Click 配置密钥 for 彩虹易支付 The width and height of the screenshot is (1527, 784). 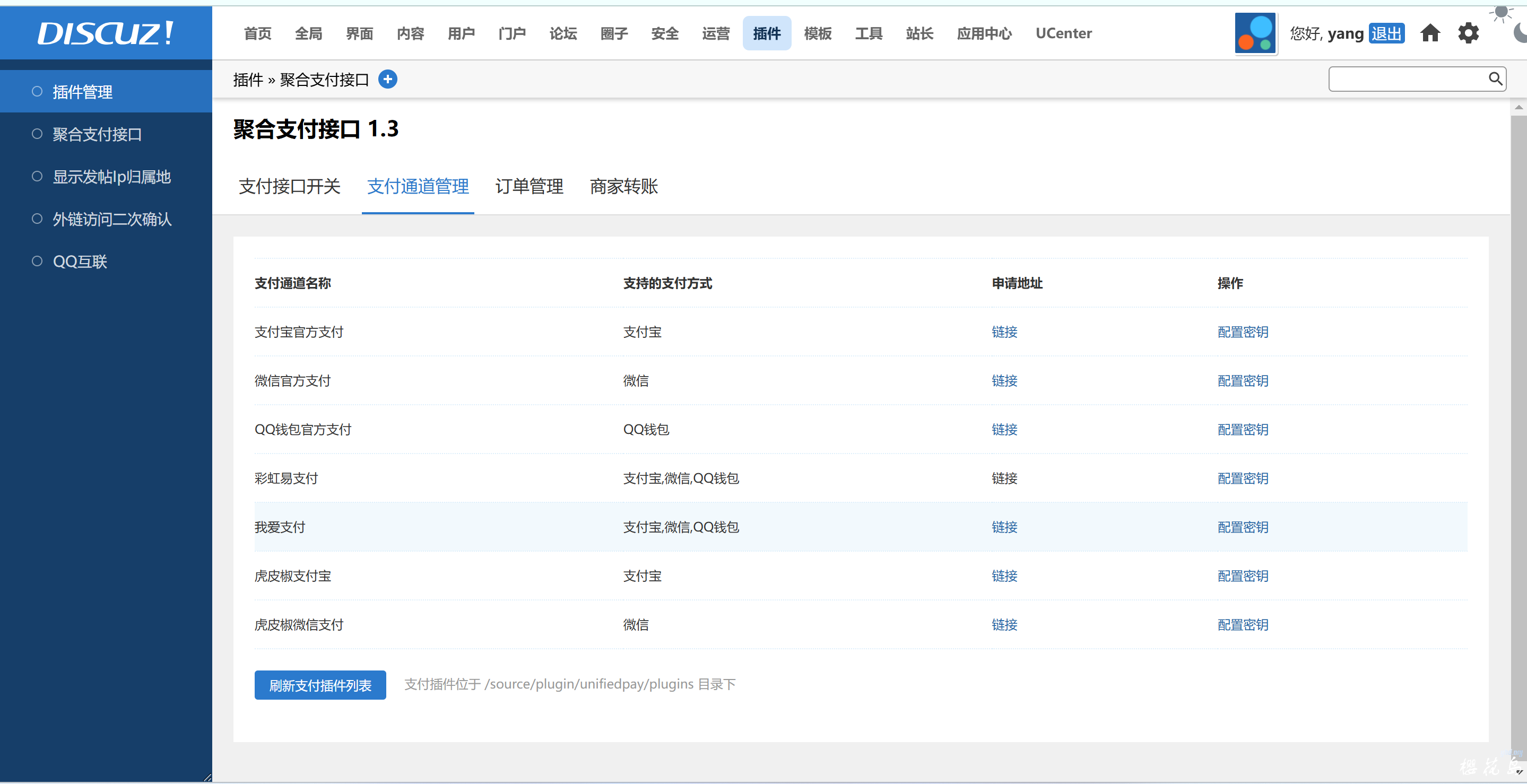coord(1243,478)
